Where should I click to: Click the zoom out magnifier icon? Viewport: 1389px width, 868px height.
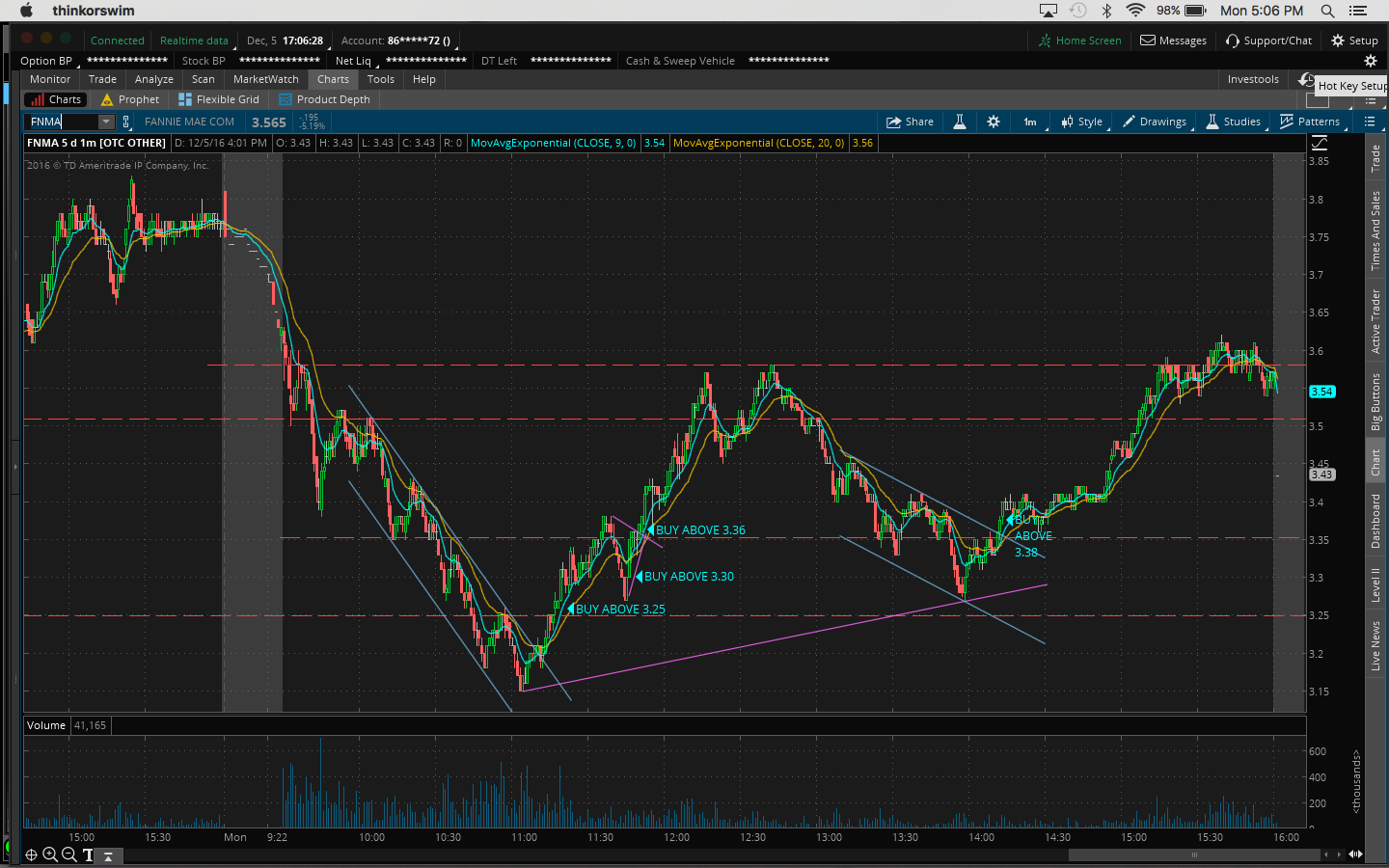[69, 854]
